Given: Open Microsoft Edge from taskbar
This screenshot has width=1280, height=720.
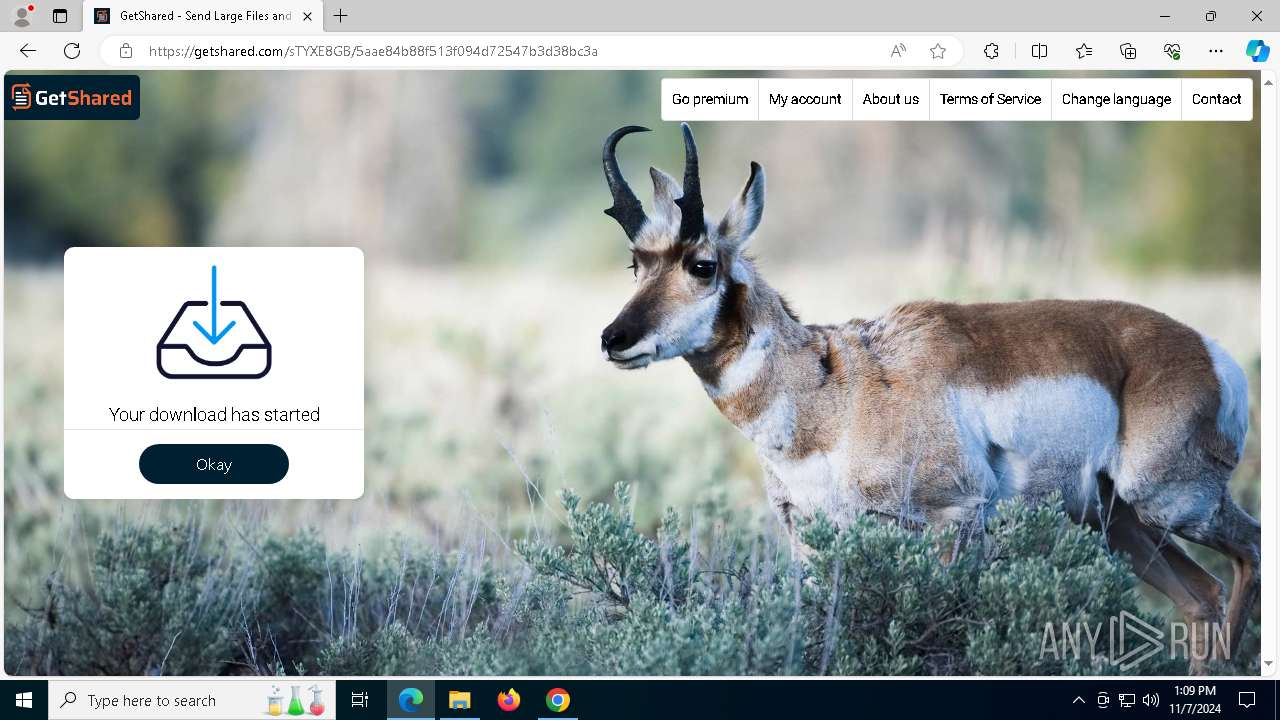Looking at the screenshot, I should [x=411, y=700].
